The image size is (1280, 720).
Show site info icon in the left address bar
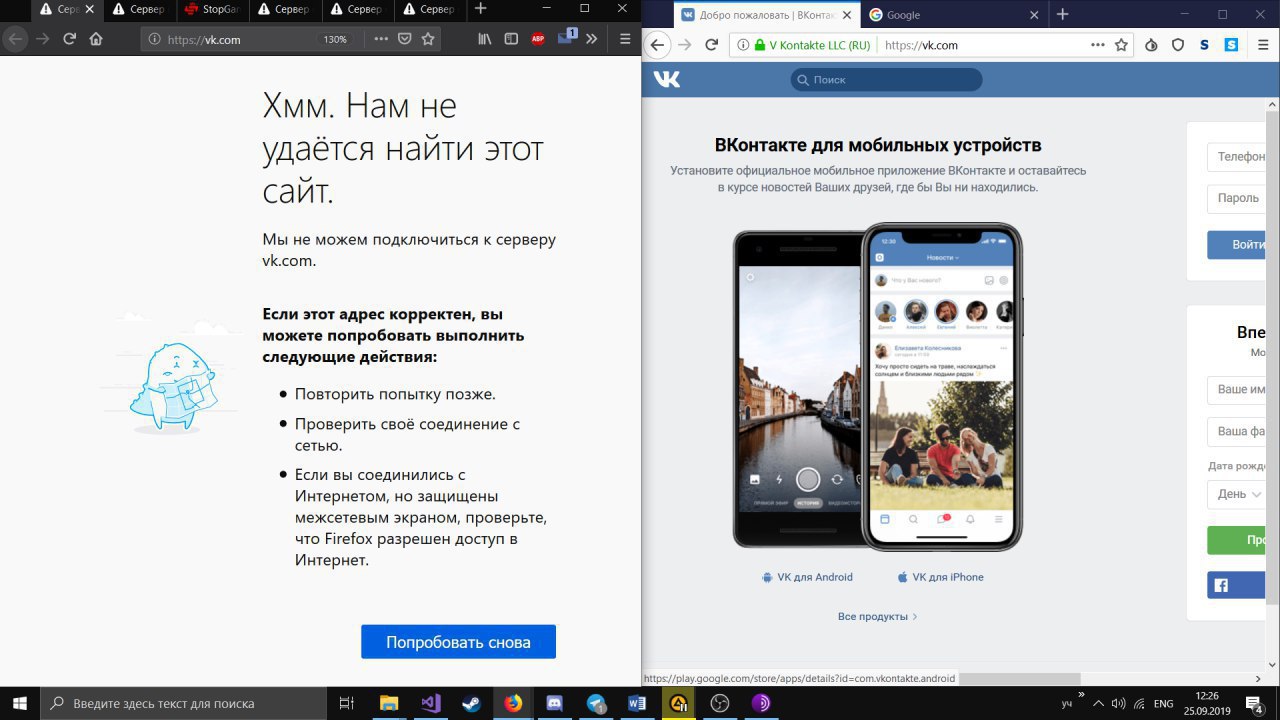(x=153, y=39)
